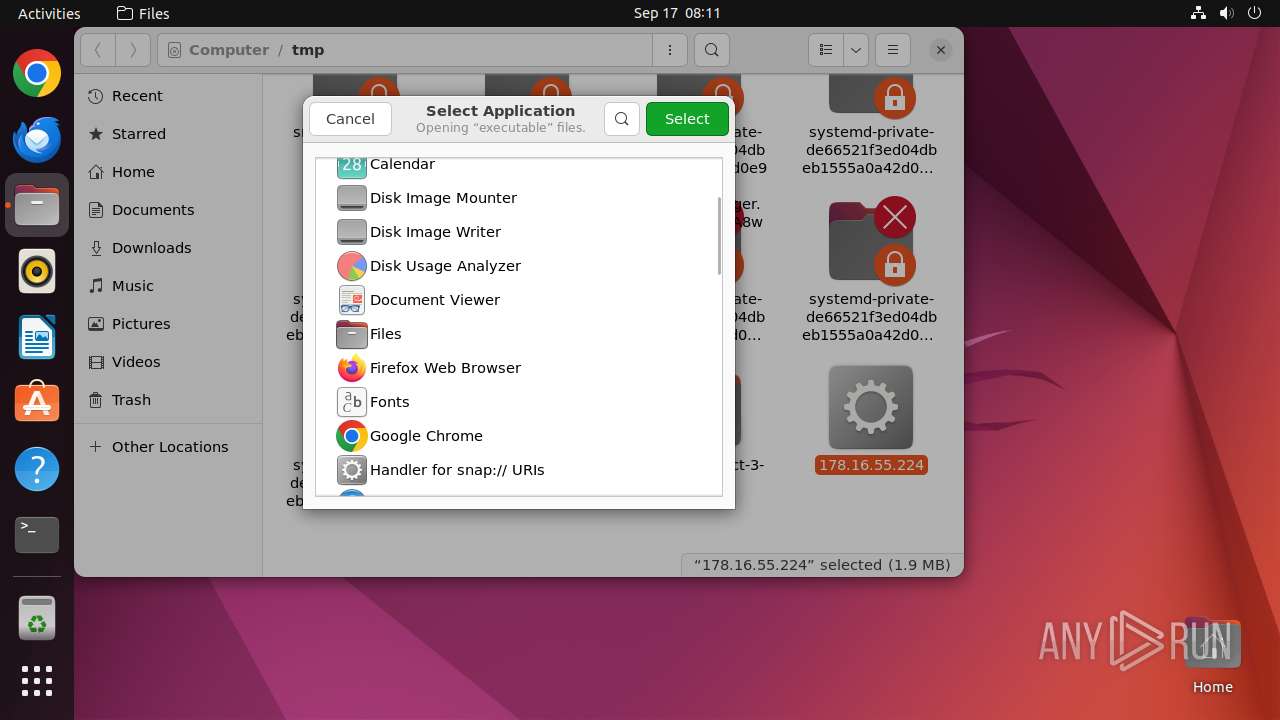This screenshot has width=1280, height=720.
Task: Select the locked systemd-private folder with X emblem
Action: (871, 270)
